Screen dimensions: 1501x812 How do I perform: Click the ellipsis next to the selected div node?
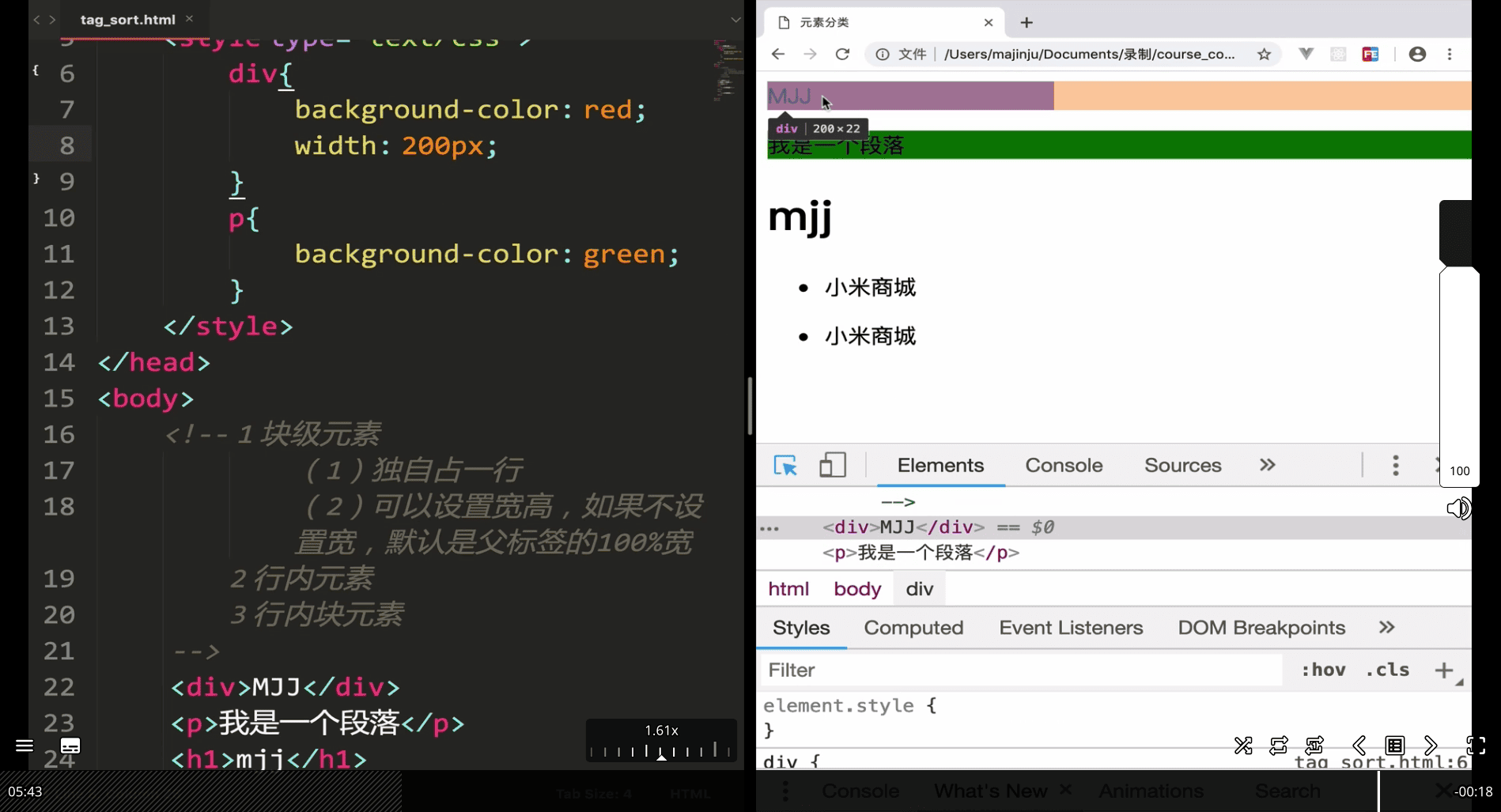(769, 528)
